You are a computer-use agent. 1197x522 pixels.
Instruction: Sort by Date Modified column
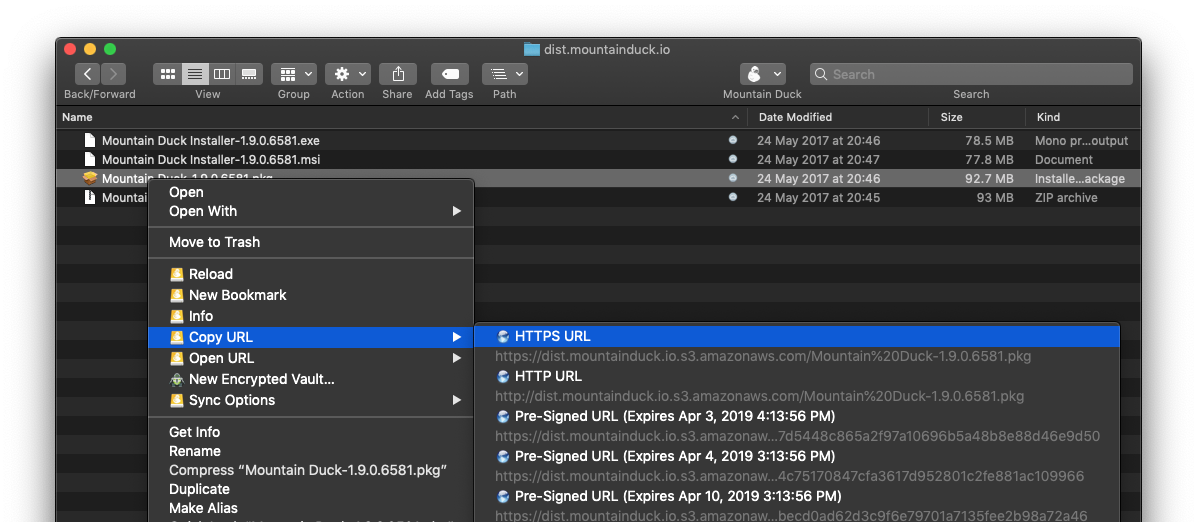pyautogui.click(x=795, y=117)
